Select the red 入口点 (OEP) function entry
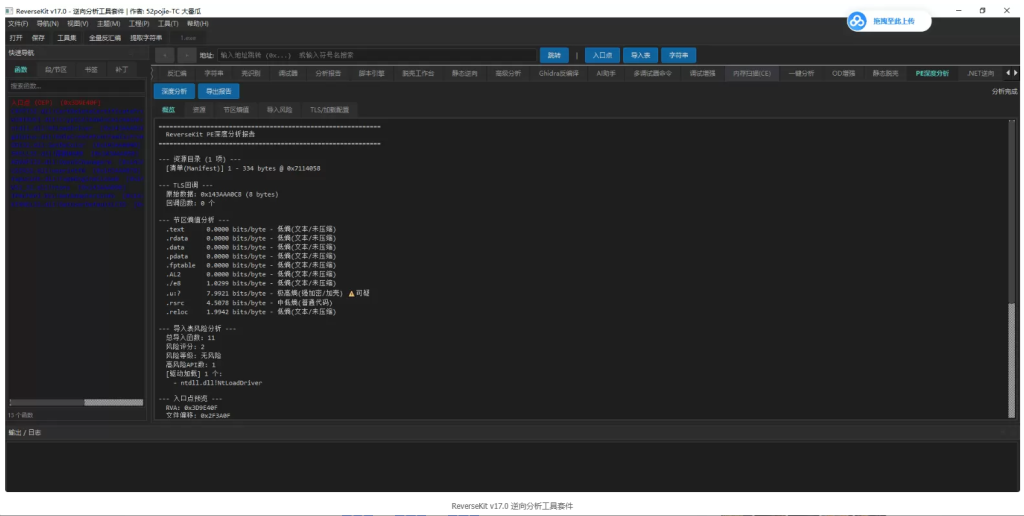 click(x=56, y=103)
